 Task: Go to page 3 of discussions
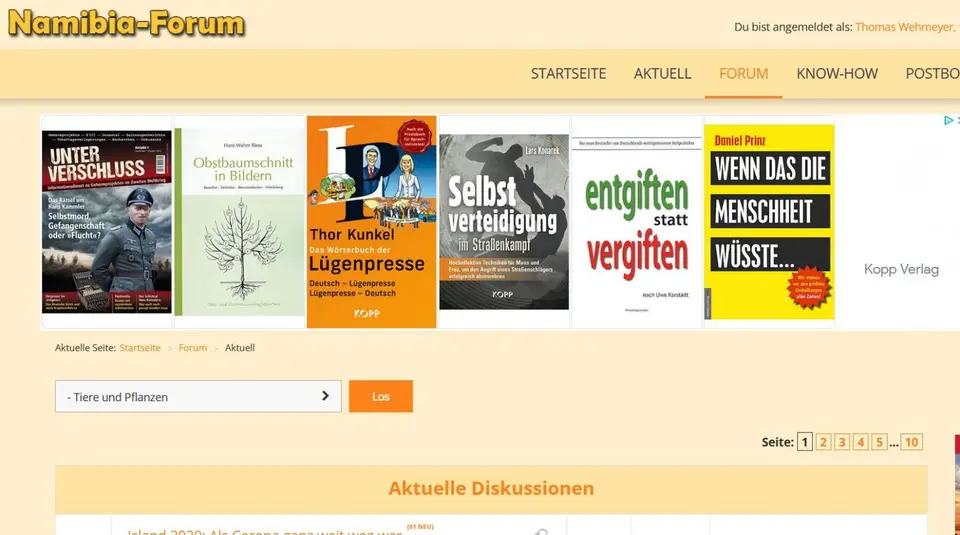tap(842, 442)
